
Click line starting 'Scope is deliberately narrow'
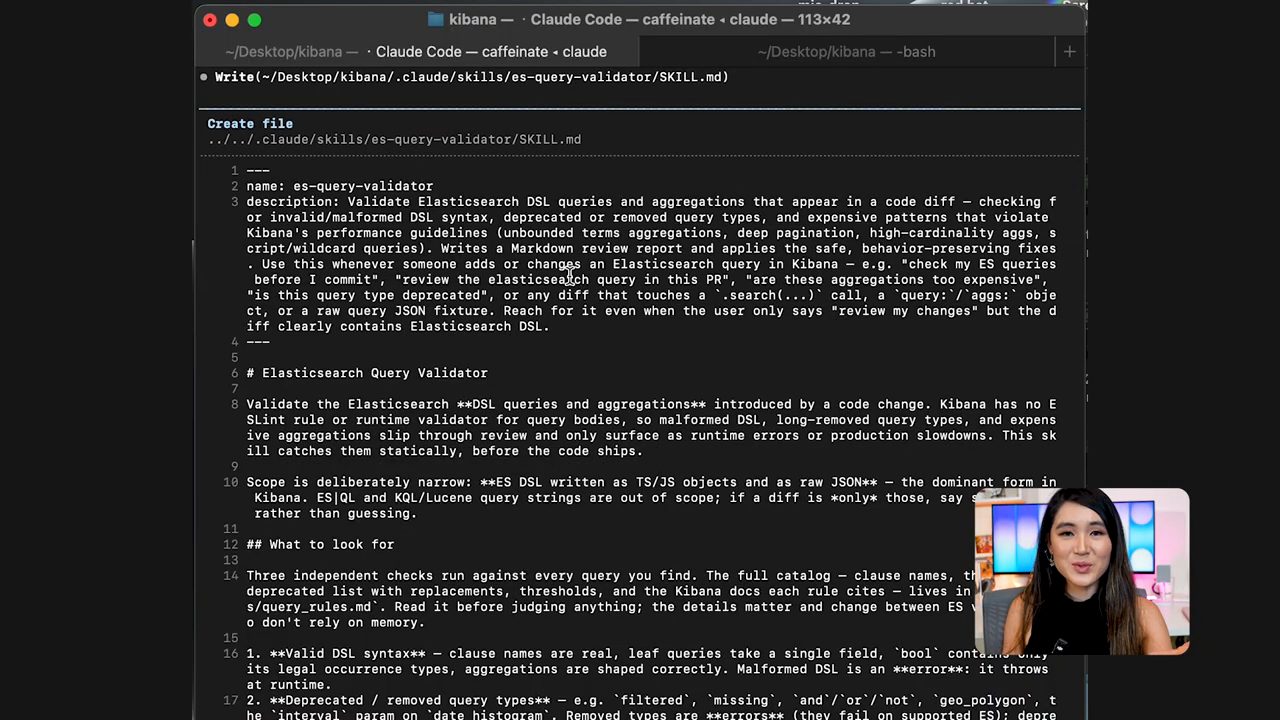(x=651, y=482)
